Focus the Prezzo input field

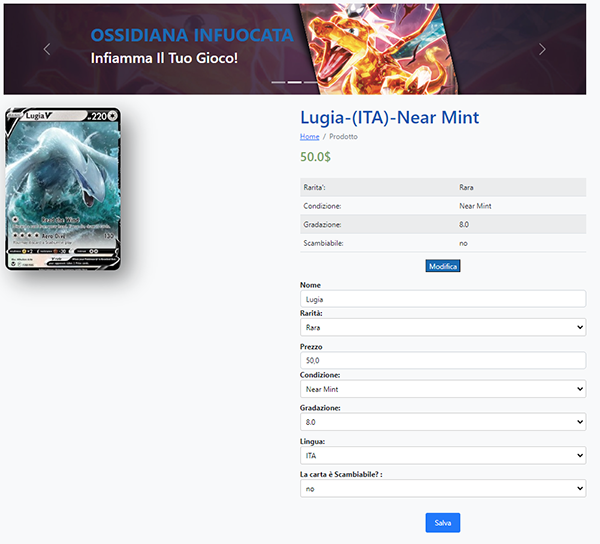[443, 360]
